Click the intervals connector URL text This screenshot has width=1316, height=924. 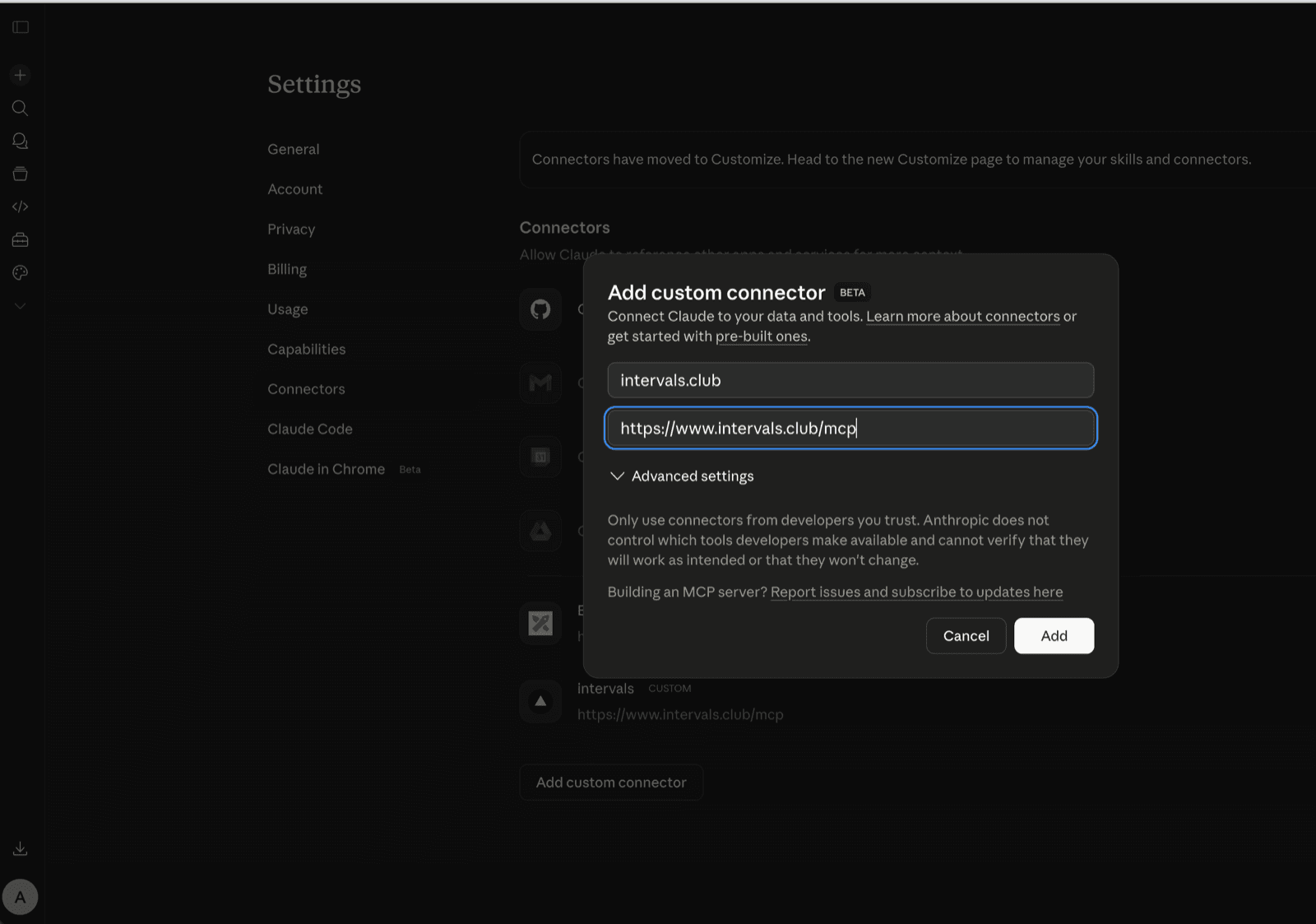pyautogui.click(x=680, y=714)
